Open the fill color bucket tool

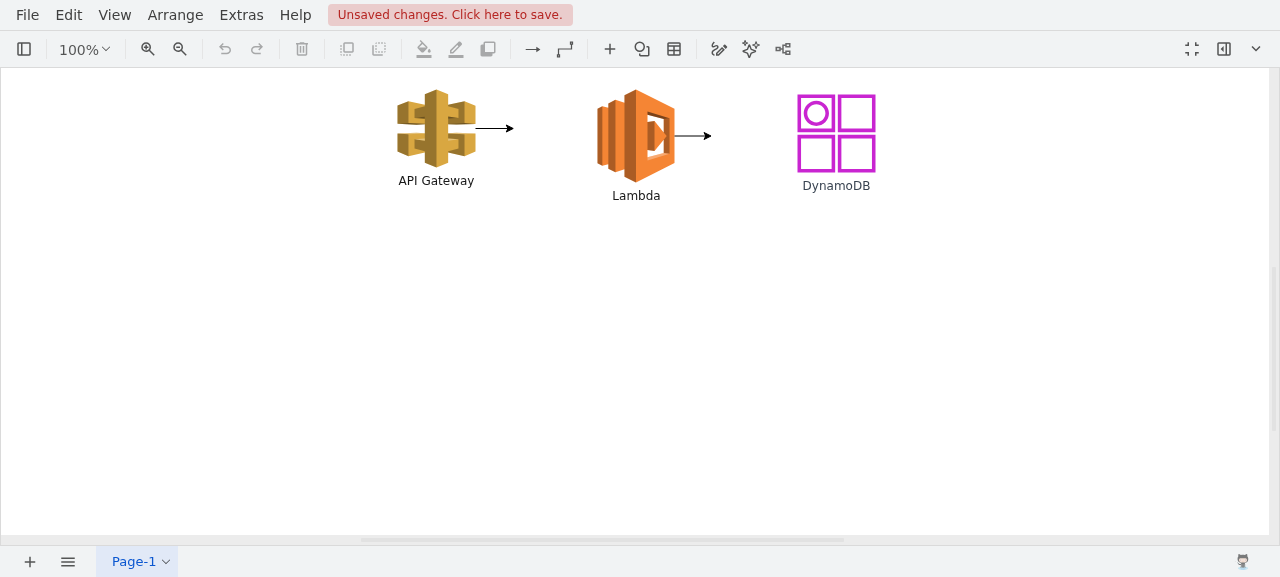tap(424, 49)
